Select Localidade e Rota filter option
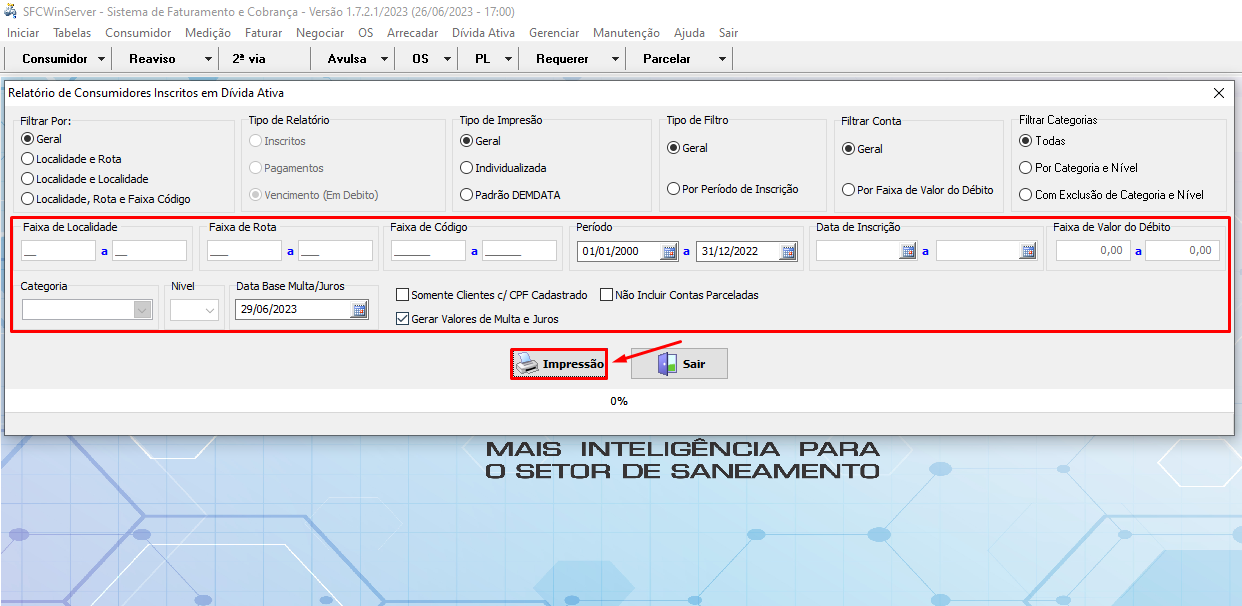The width and height of the screenshot is (1242, 606). tap(28, 159)
